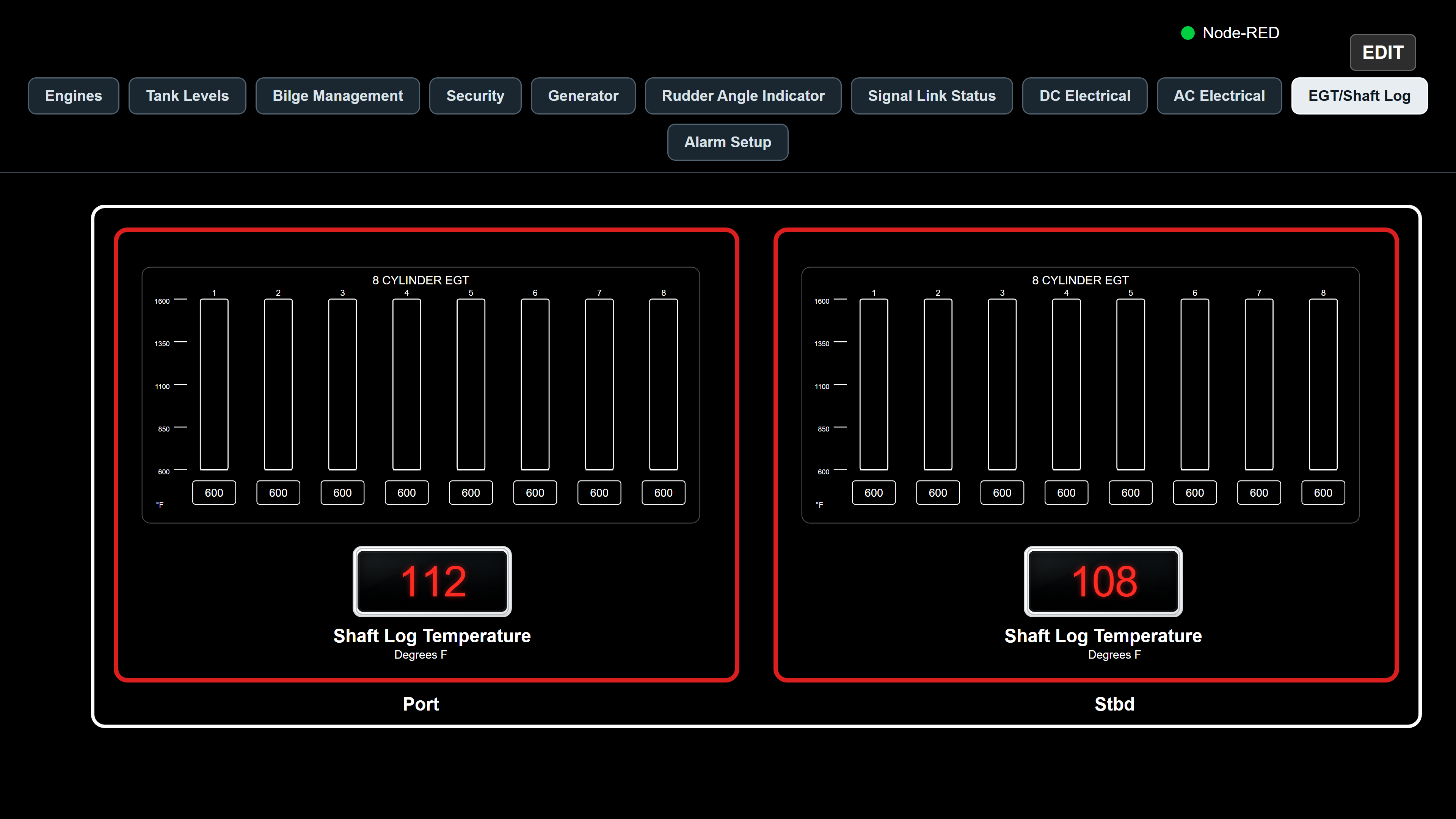1456x819 pixels.
Task: Click the Stbd label
Action: [x=1115, y=704]
